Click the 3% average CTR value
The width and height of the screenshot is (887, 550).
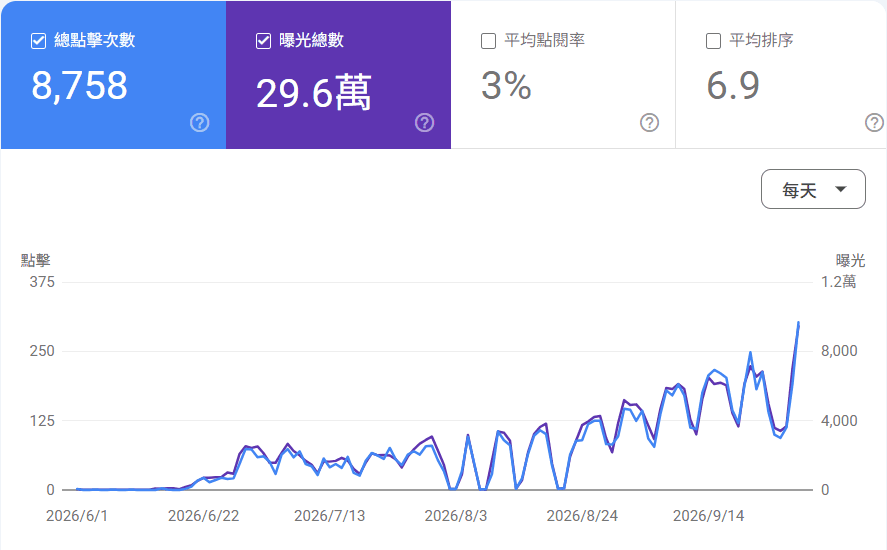coord(506,86)
